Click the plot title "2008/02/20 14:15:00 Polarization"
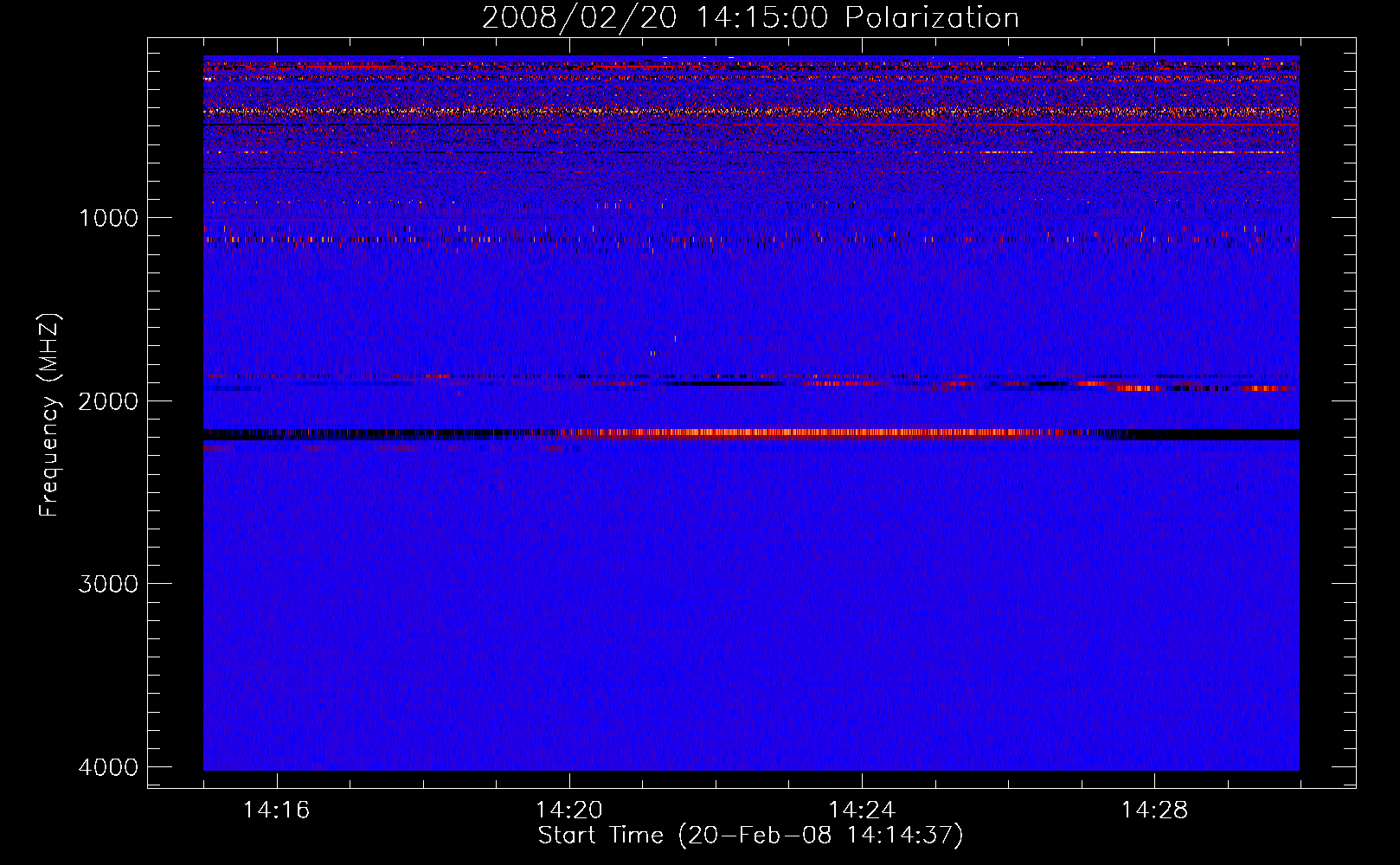The height and width of the screenshot is (865, 1400). (750, 17)
